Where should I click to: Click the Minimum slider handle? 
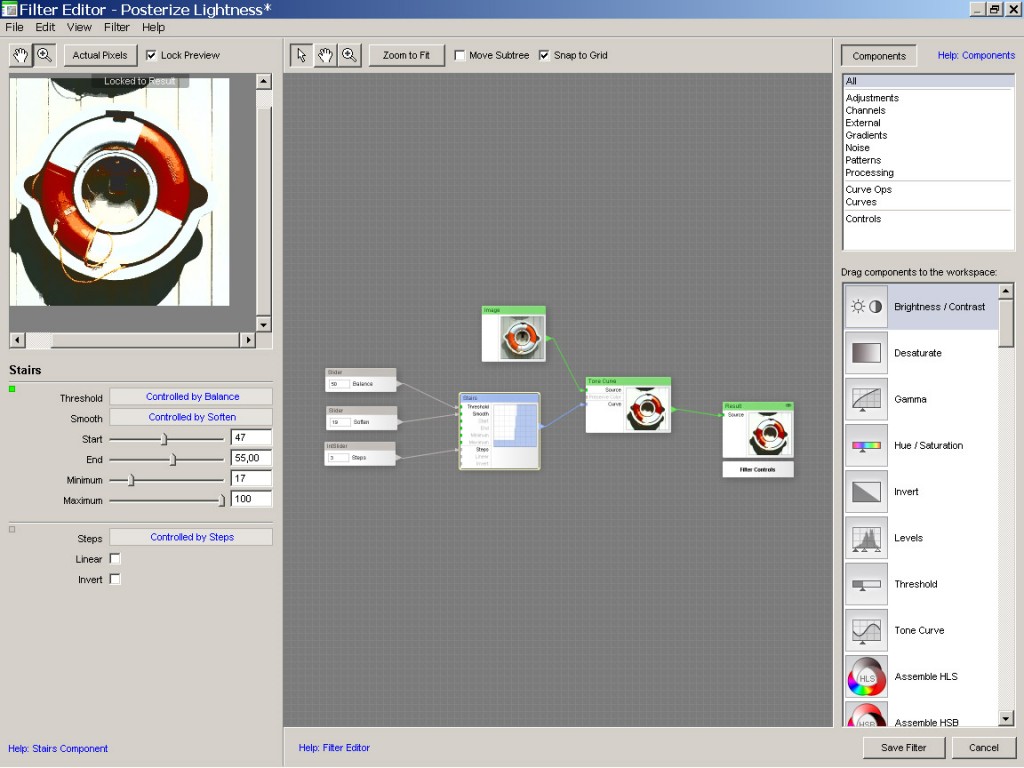click(x=131, y=480)
